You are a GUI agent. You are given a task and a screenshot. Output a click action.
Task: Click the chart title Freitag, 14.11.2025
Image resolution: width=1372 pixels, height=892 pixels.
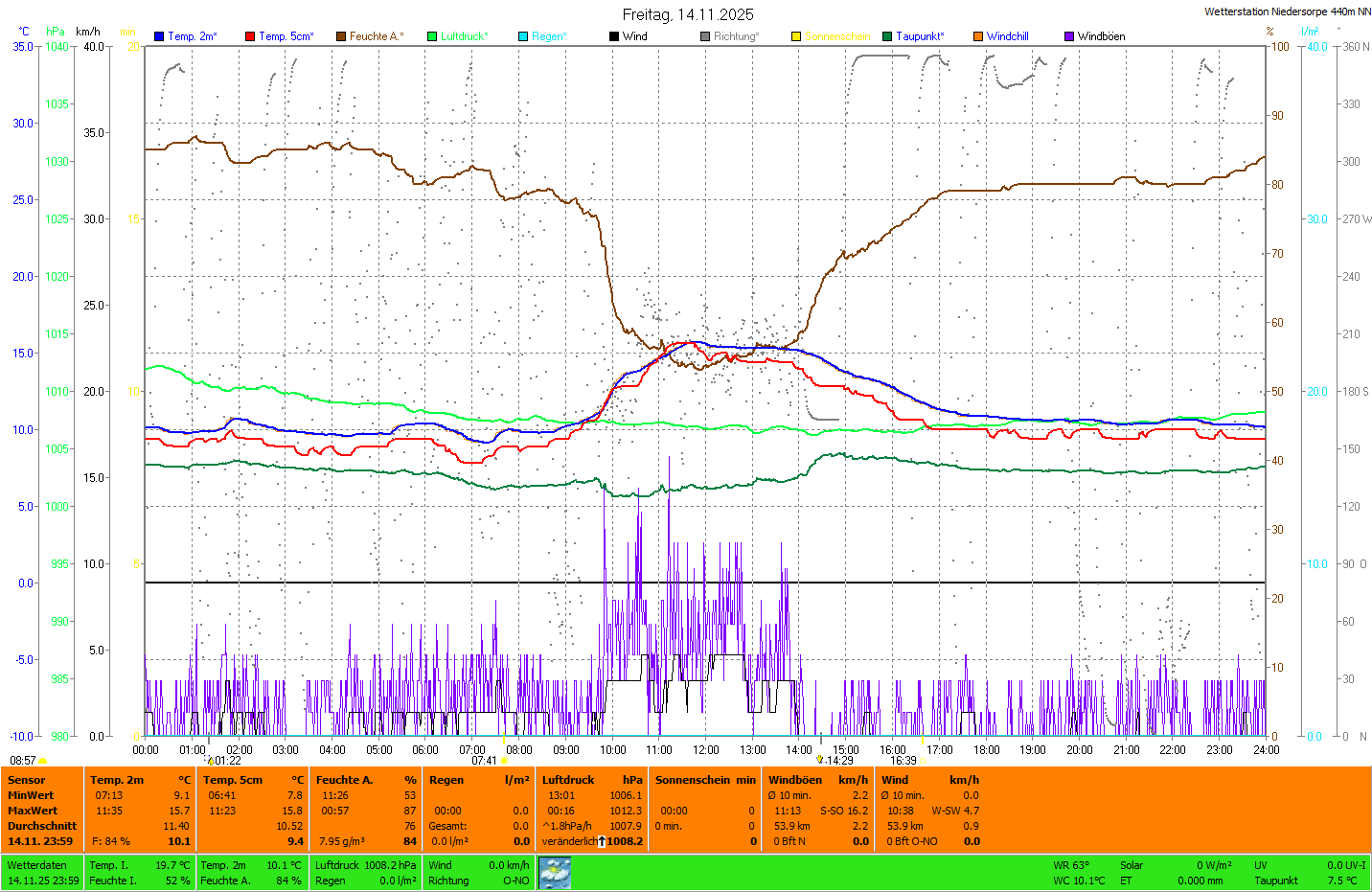click(688, 14)
